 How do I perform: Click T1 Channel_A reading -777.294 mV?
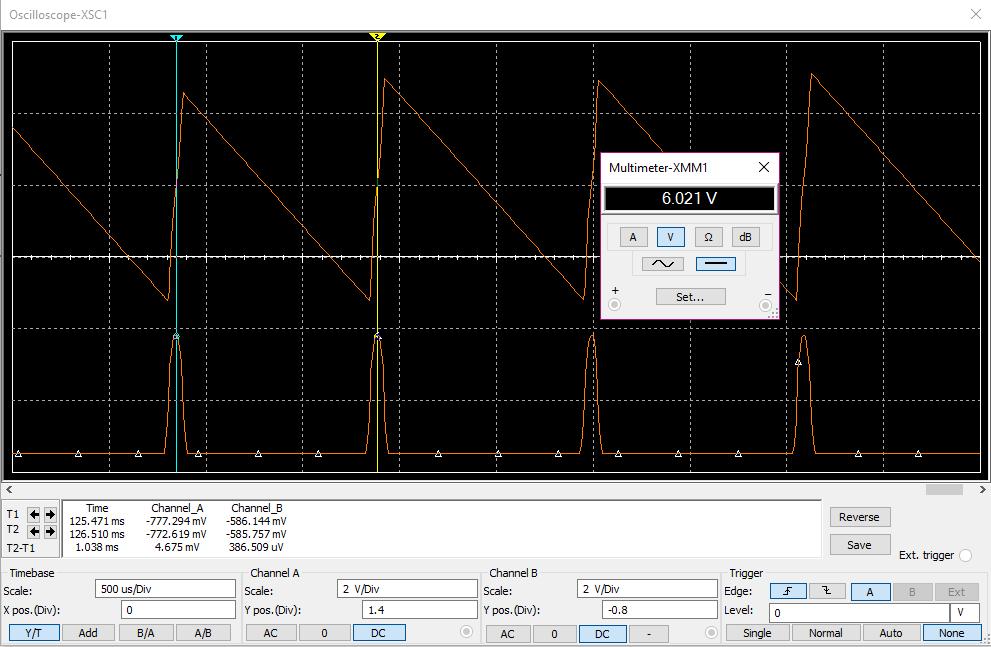176,521
